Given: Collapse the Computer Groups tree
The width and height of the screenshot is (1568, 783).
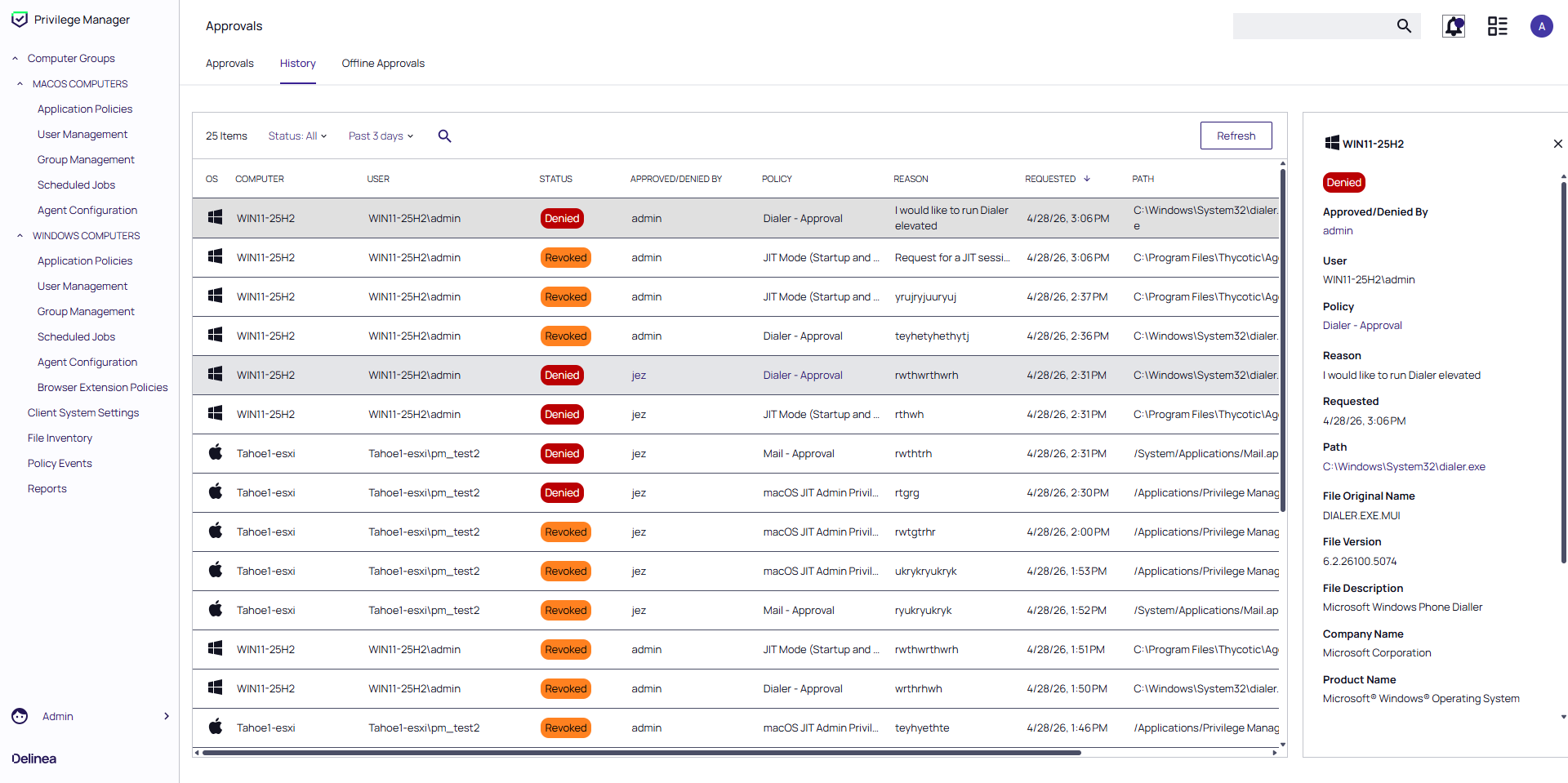Looking at the screenshot, I should coord(15,59).
